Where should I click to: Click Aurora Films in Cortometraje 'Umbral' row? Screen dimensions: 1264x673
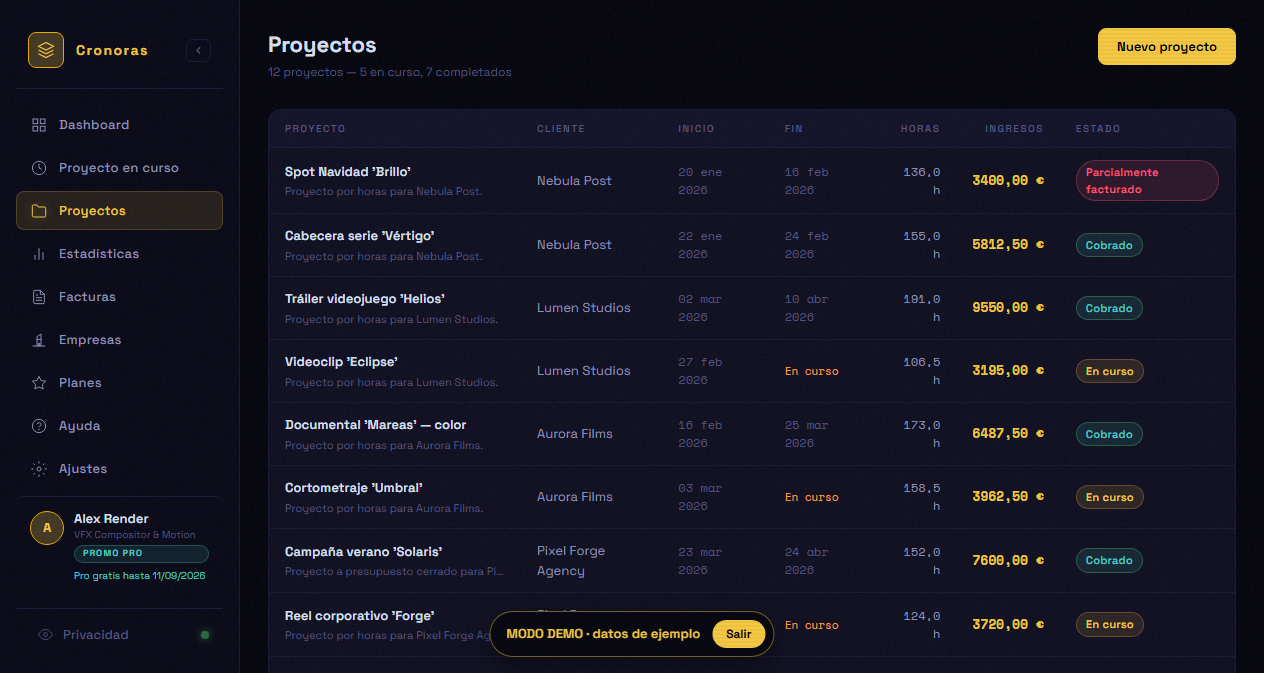(575, 497)
